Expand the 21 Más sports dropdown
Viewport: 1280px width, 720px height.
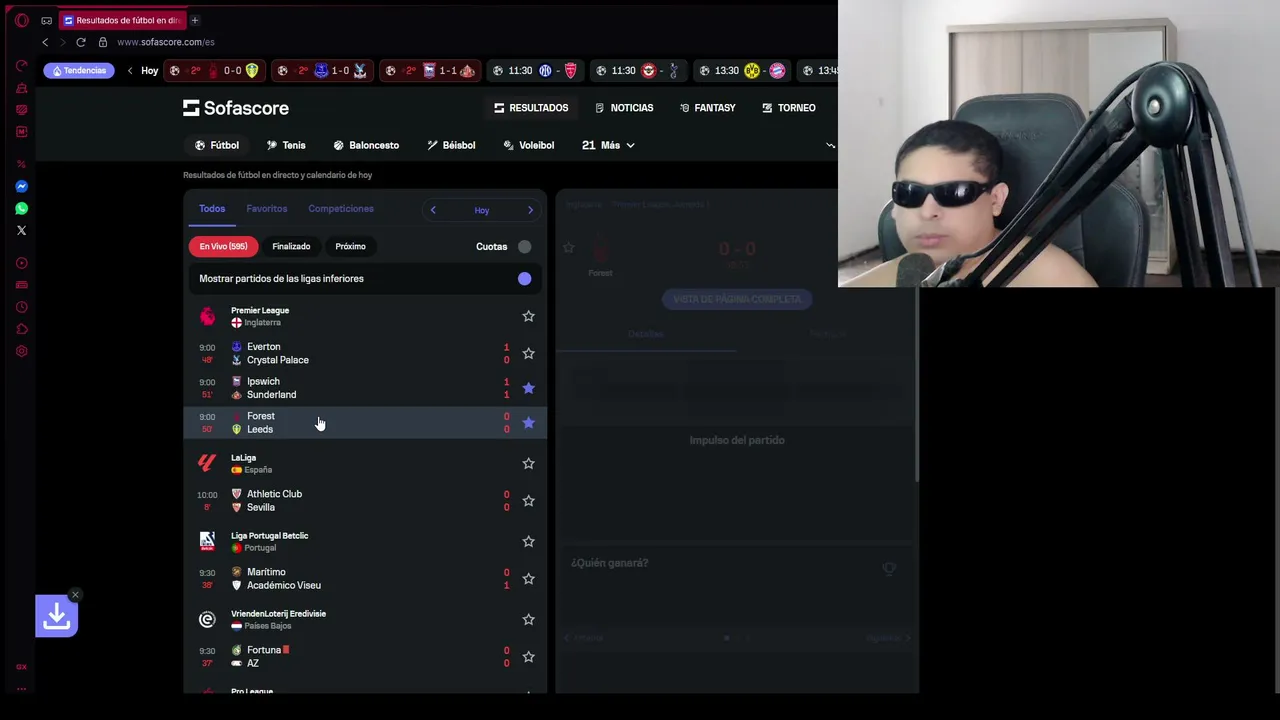coord(608,145)
